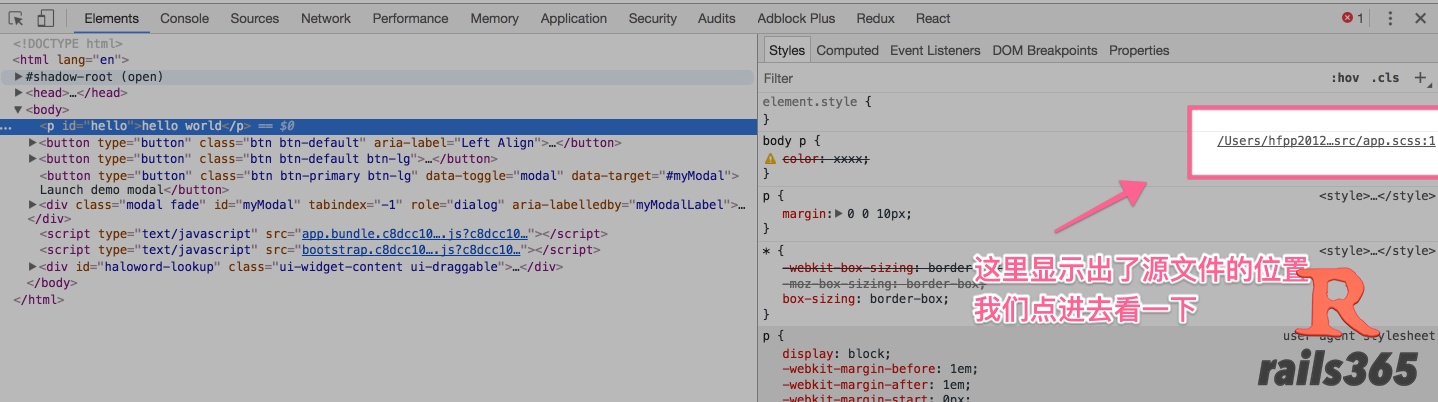Viewport: 1438px width, 402px height.
Task: Click the plus icon to add style rule
Action: [1421, 78]
